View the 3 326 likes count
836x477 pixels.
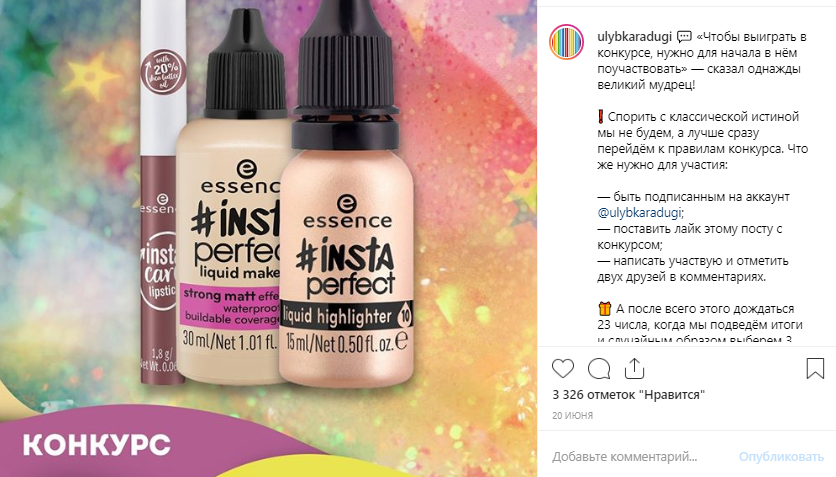(x=629, y=395)
